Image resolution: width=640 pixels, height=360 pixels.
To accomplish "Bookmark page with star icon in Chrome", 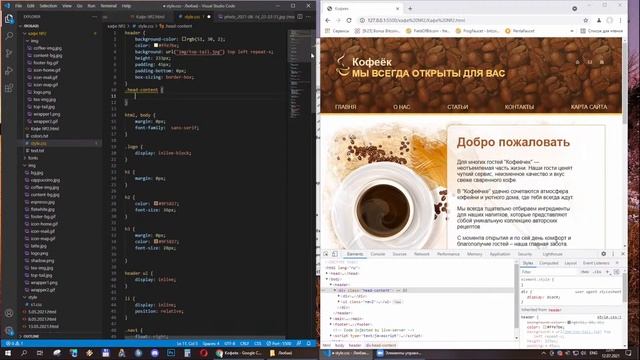I will pyautogui.click(x=586, y=20).
